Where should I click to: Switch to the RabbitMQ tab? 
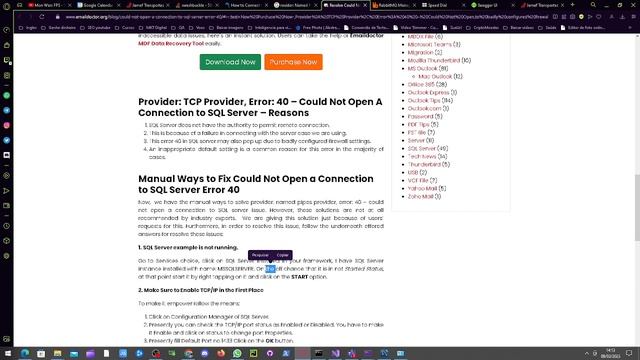click(393, 5)
